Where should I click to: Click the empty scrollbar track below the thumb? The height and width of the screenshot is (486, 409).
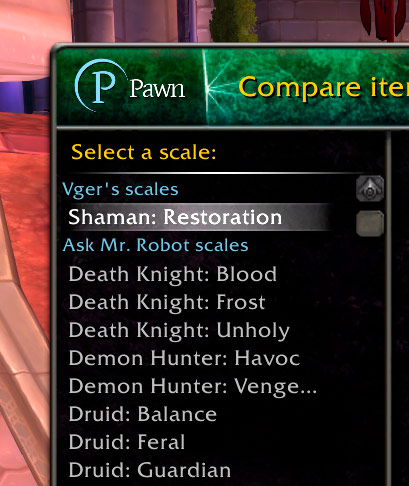pos(370,360)
